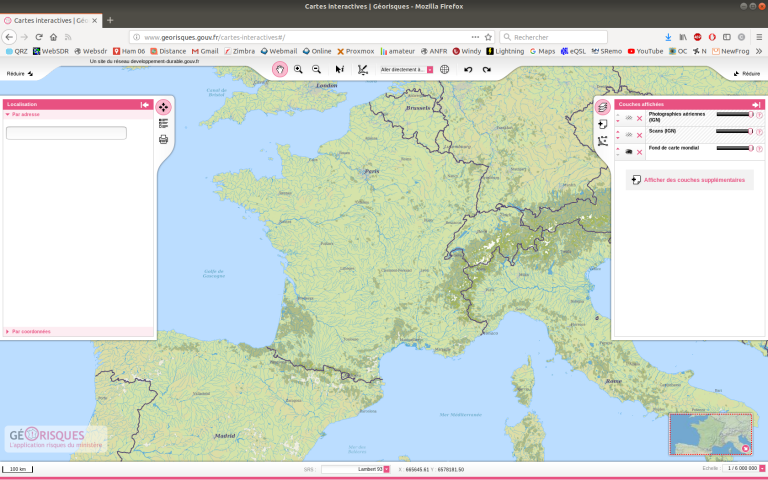This screenshot has width=768, height=480.
Task: Open the legend icon in left sidebar
Action: coord(163,123)
